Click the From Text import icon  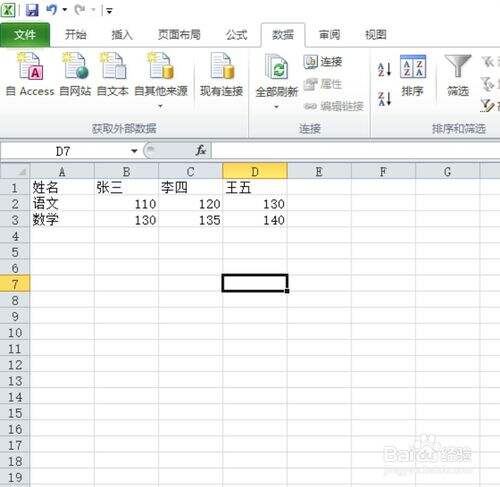pos(113,66)
